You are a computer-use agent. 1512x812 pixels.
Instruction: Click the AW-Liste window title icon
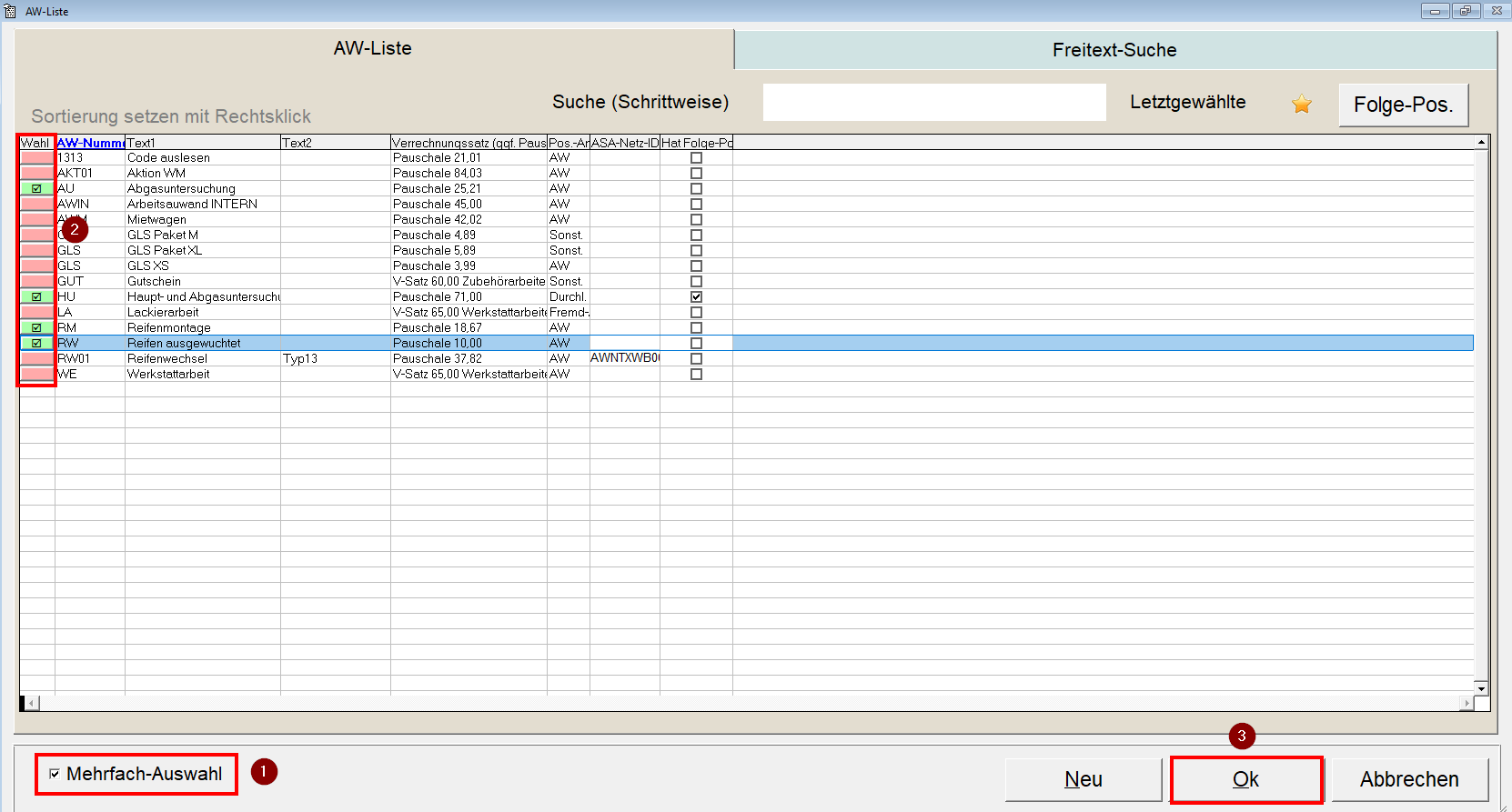[10, 11]
